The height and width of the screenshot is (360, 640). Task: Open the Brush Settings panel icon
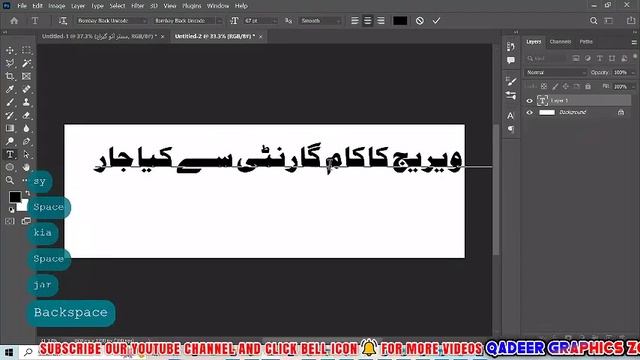pos(511,81)
